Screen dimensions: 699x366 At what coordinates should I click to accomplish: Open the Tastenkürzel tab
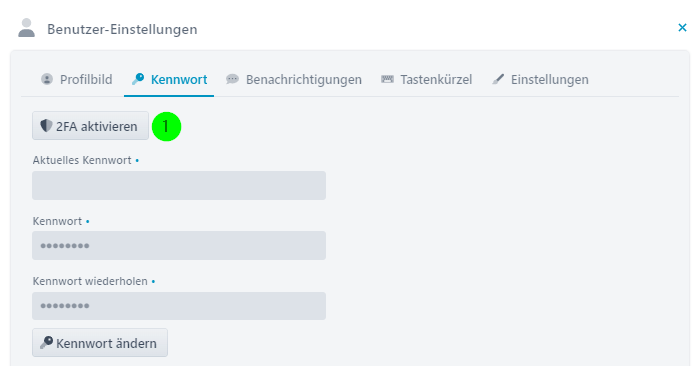click(x=427, y=79)
